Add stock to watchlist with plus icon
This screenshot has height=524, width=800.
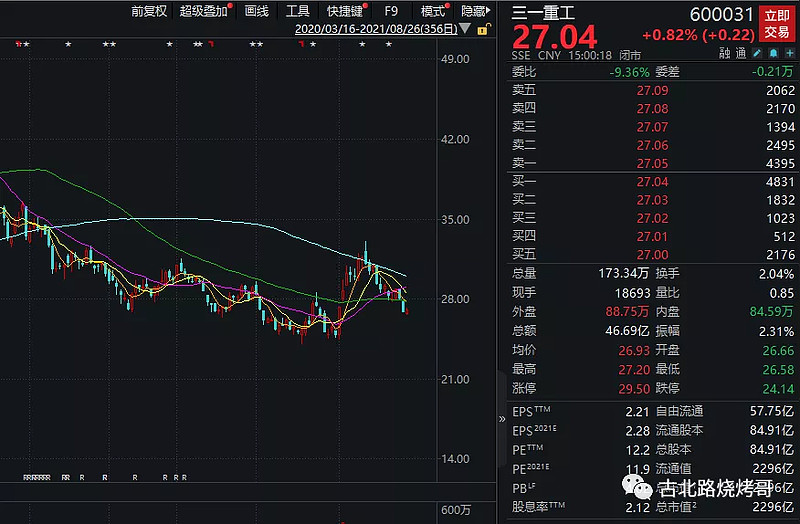[790, 53]
